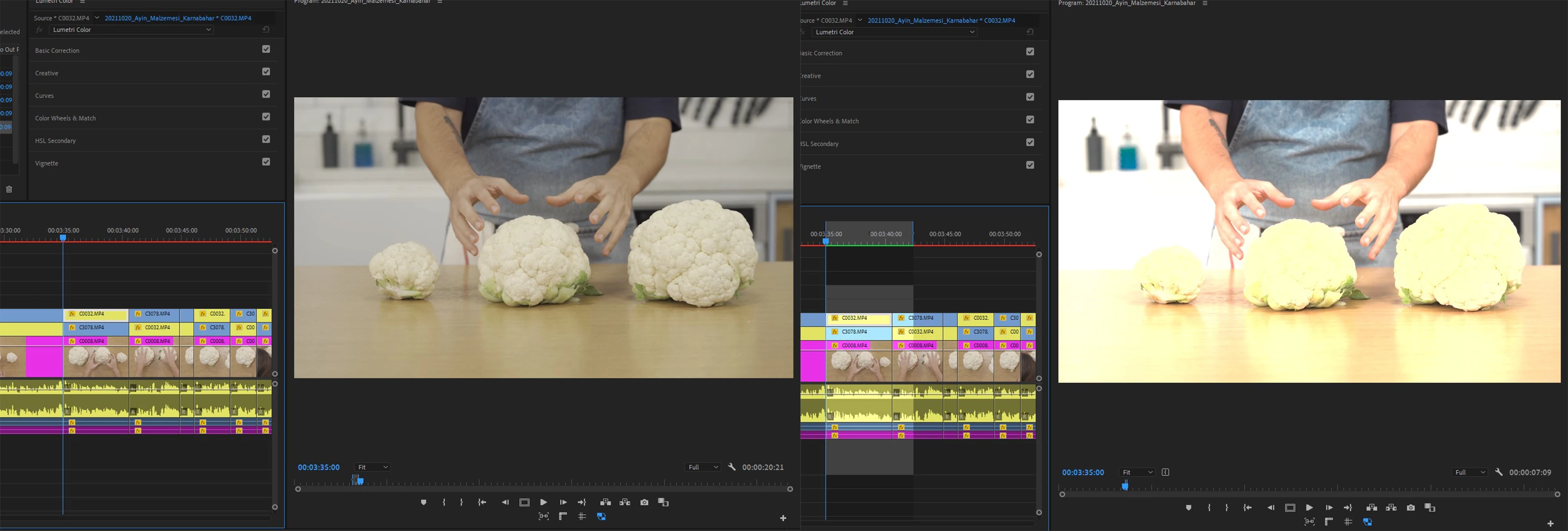Click Export Frame camera icon under the overexposed preview

coord(1410,508)
